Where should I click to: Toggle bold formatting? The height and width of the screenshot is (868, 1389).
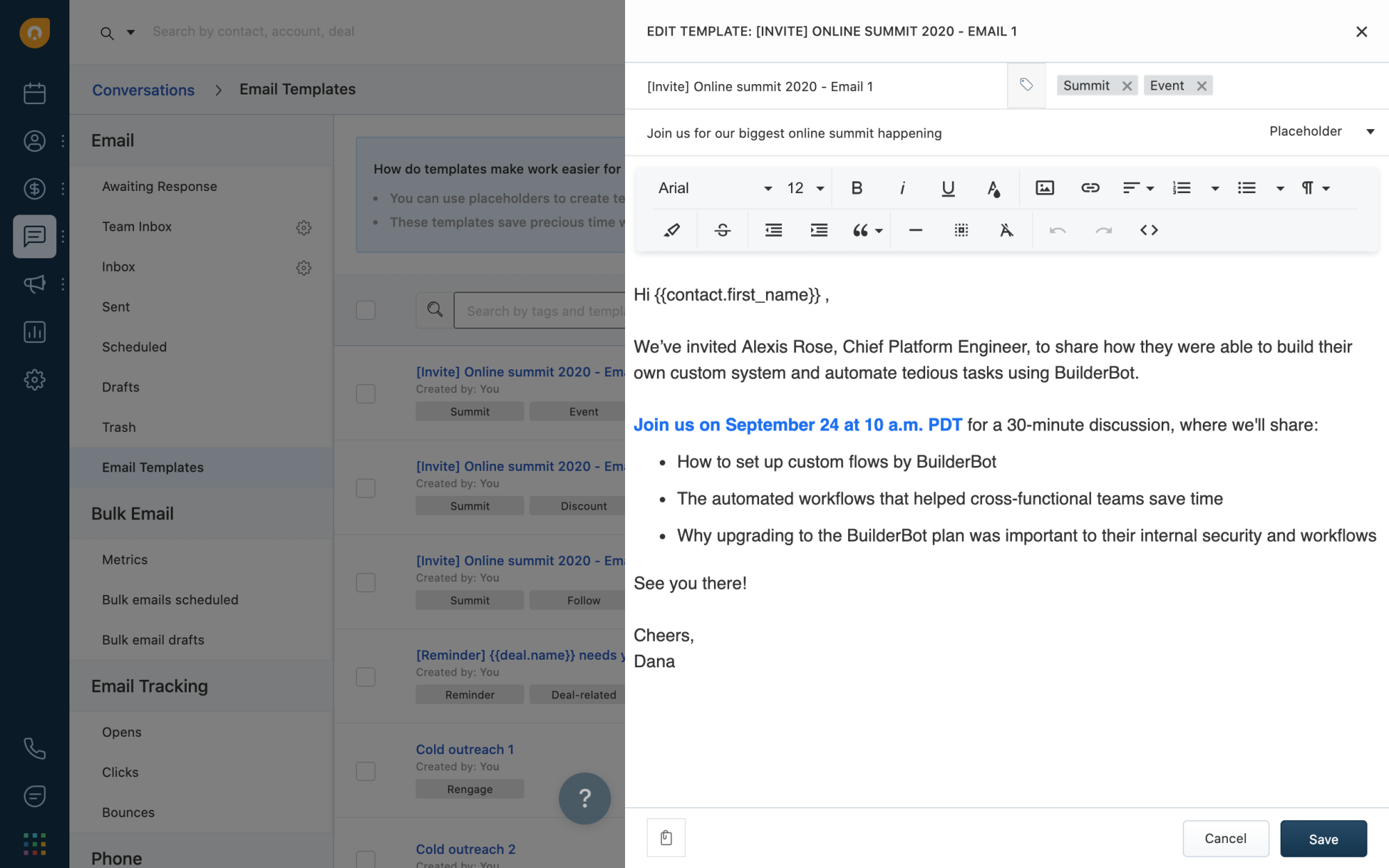coord(856,187)
